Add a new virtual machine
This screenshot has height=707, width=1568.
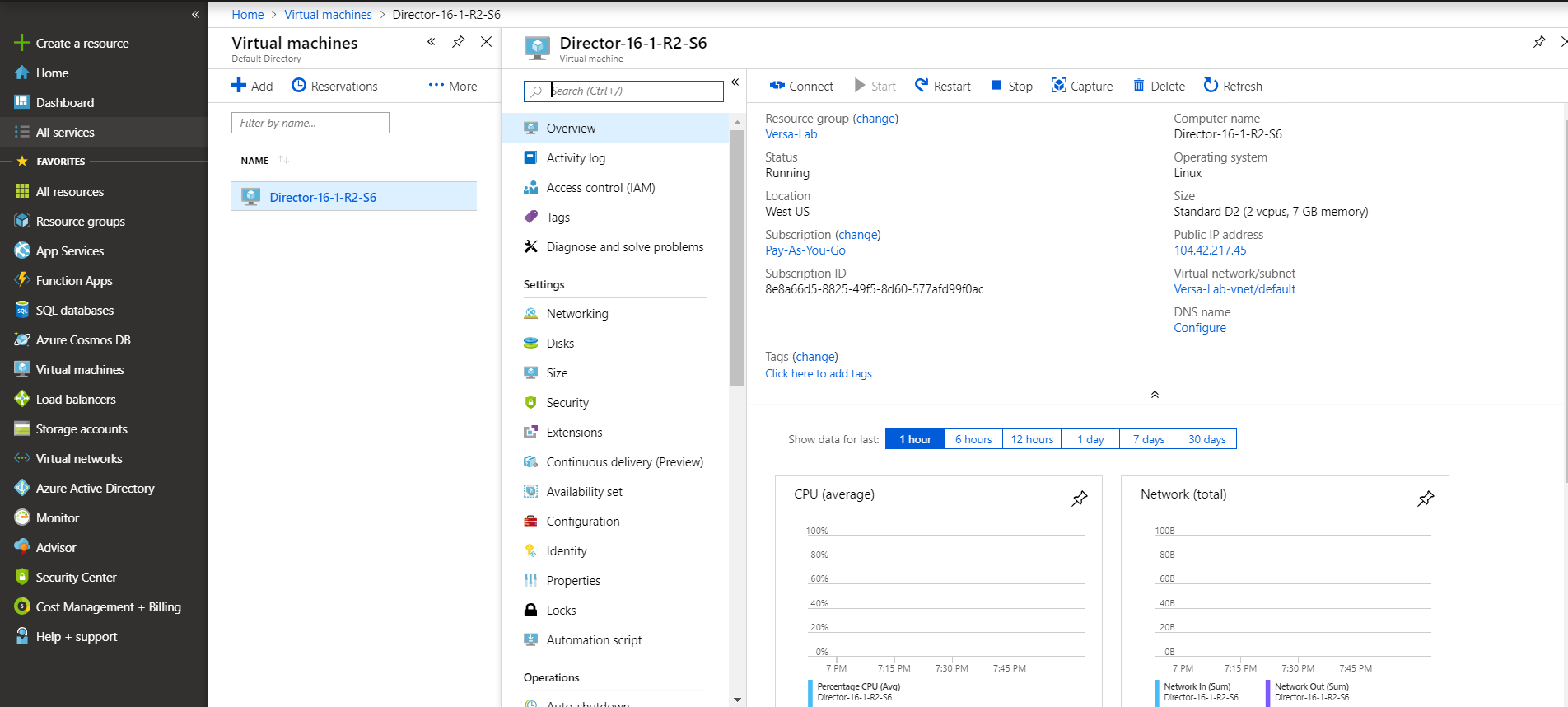[252, 86]
